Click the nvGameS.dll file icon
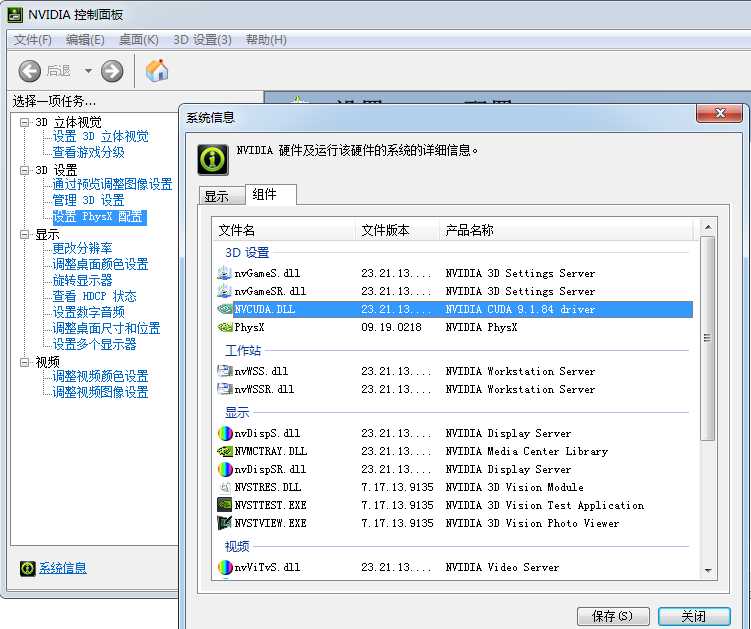751x629 pixels. (x=224, y=273)
